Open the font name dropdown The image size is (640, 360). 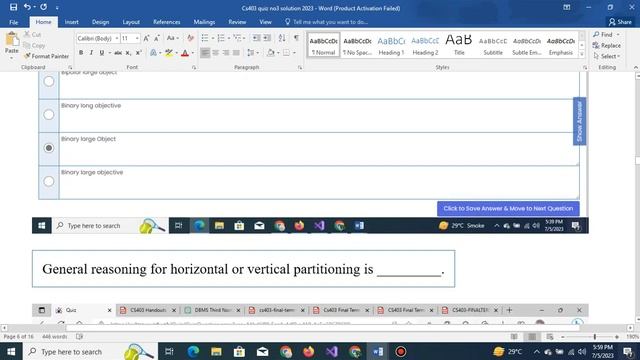(117, 38)
